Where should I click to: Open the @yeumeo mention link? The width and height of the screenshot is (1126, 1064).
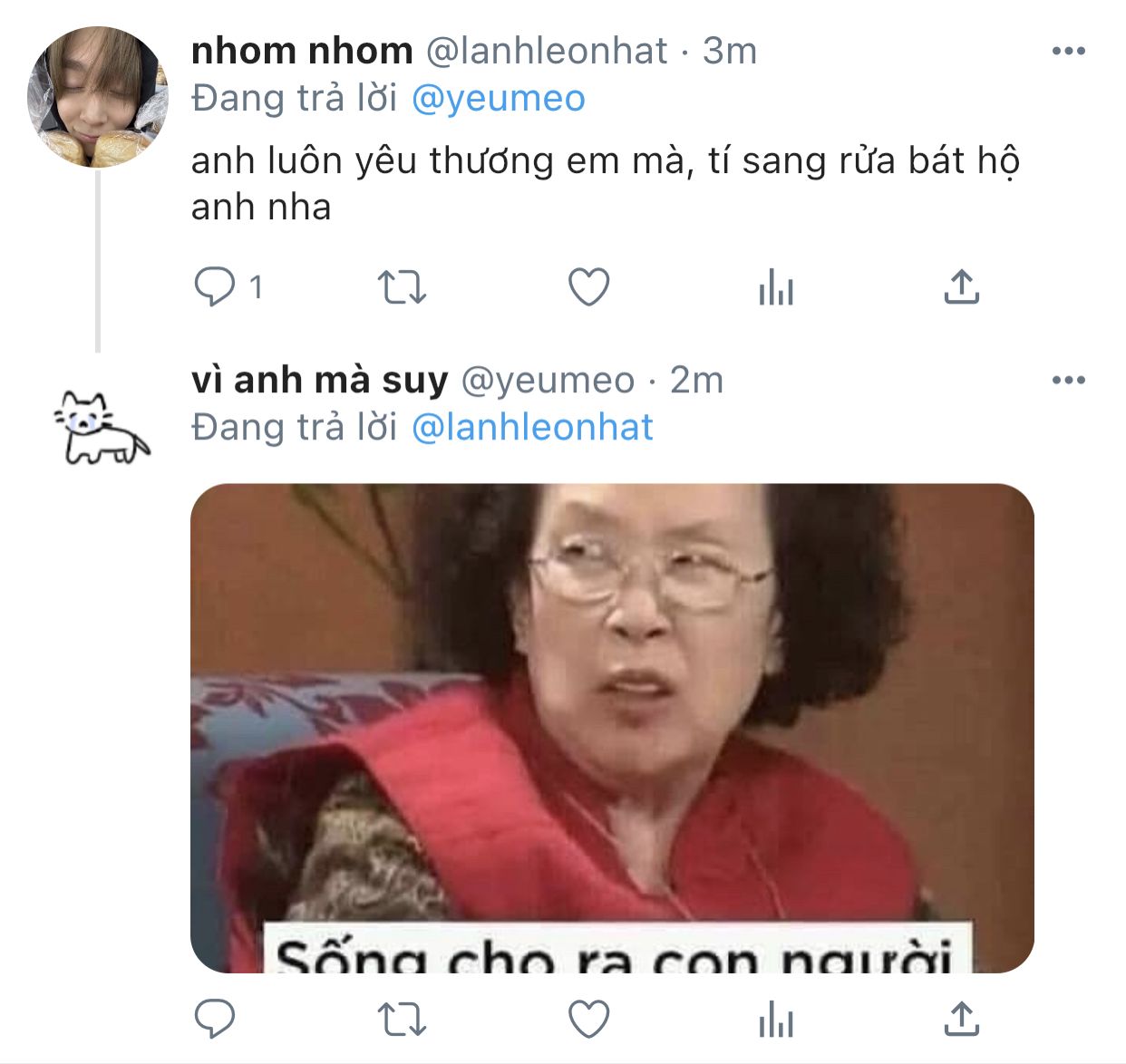(x=499, y=99)
